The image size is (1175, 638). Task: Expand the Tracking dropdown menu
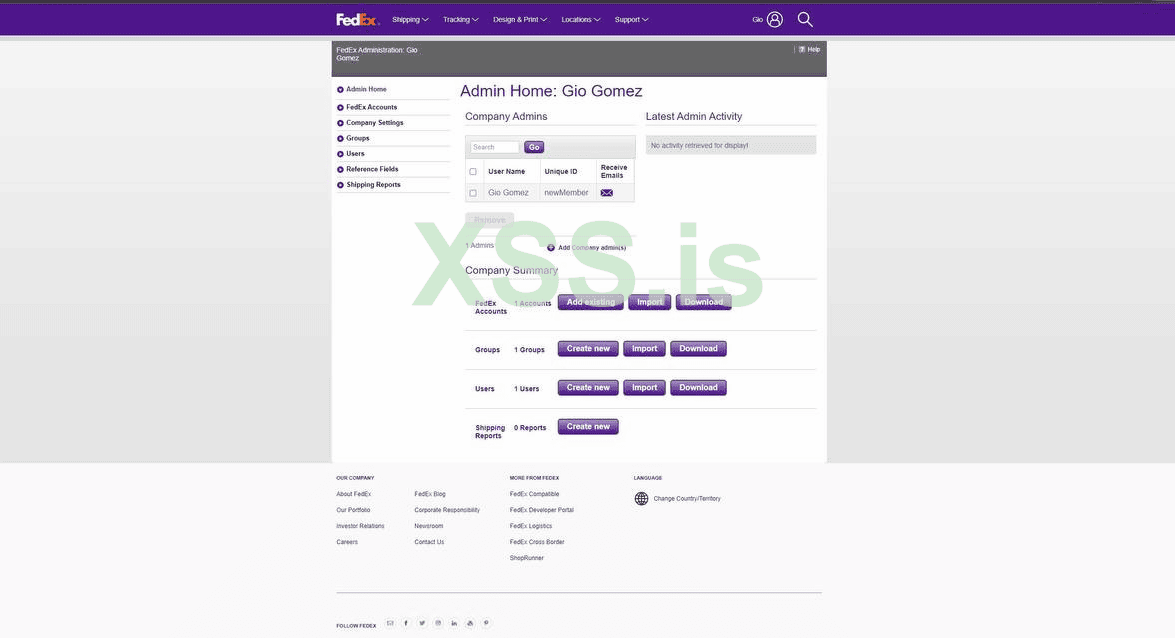click(460, 19)
